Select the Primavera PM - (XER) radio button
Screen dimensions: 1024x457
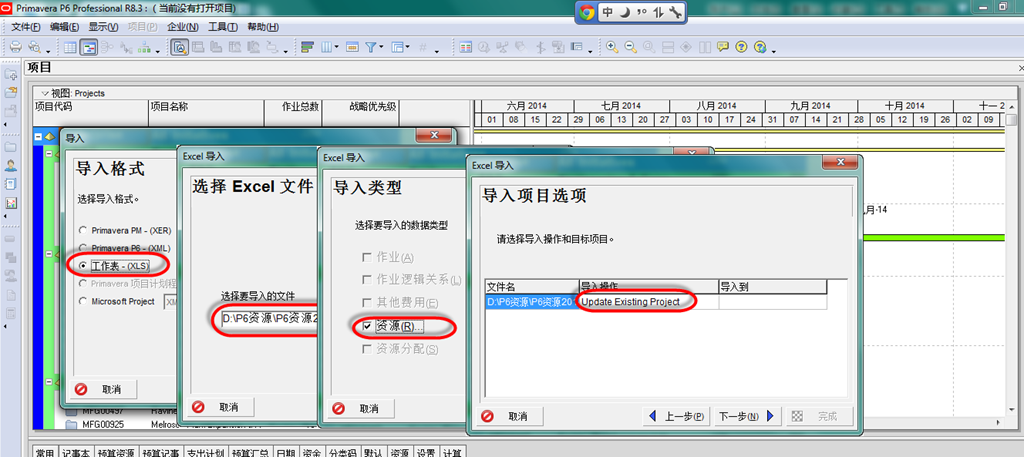[x=82, y=230]
